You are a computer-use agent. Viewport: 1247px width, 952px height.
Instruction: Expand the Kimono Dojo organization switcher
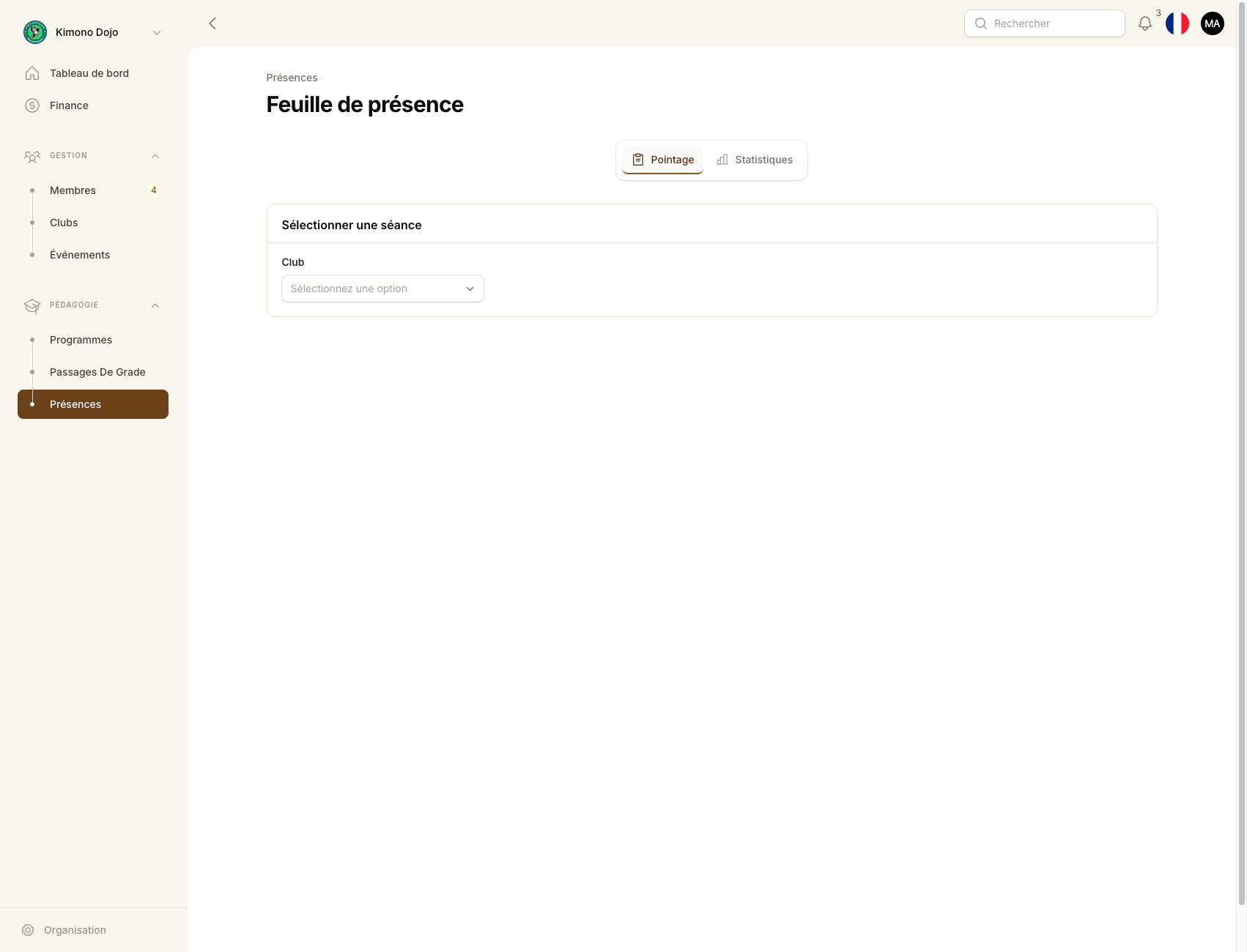click(156, 31)
